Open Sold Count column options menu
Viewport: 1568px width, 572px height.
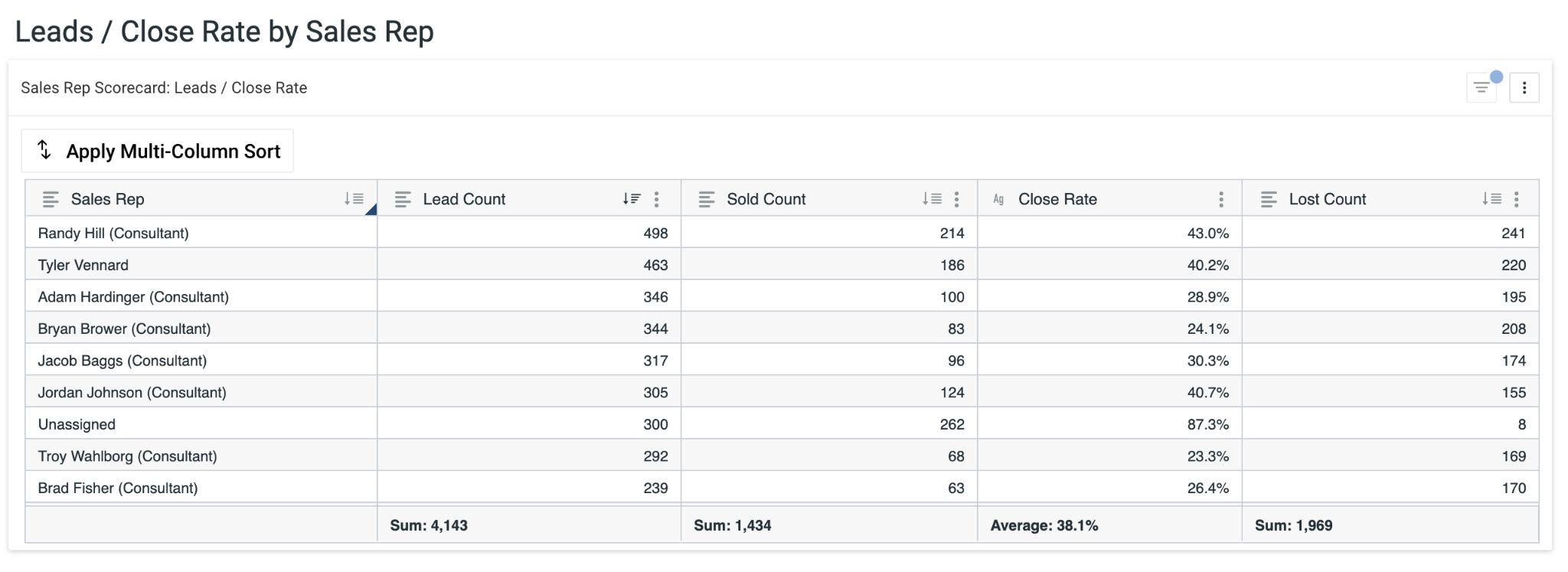click(x=956, y=199)
